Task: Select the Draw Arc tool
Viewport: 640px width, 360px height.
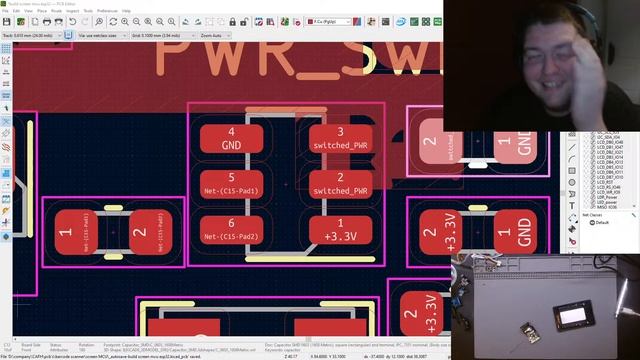Action: coord(572,159)
